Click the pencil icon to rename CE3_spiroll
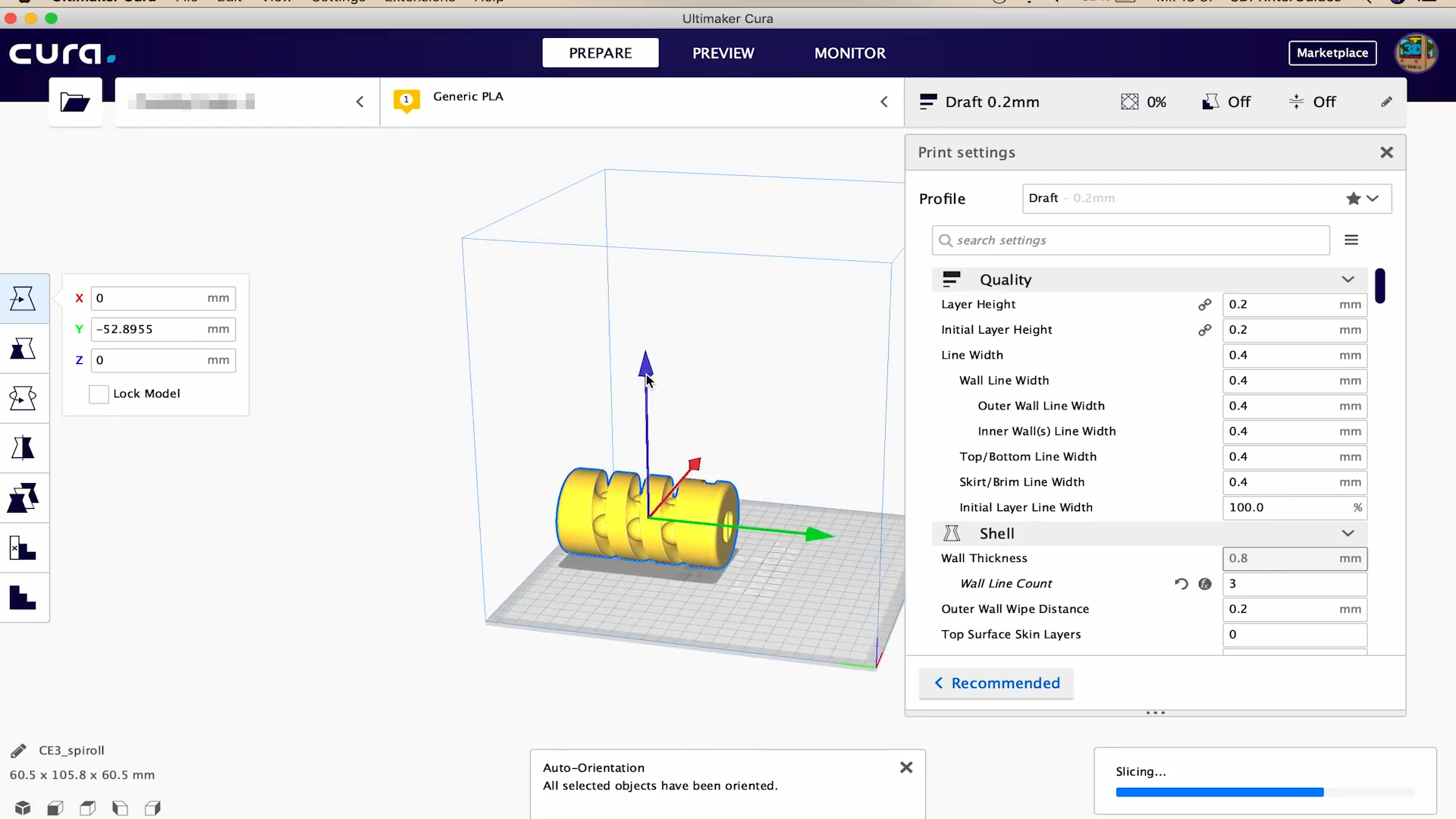The height and width of the screenshot is (819, 1456). pos(18,751)
